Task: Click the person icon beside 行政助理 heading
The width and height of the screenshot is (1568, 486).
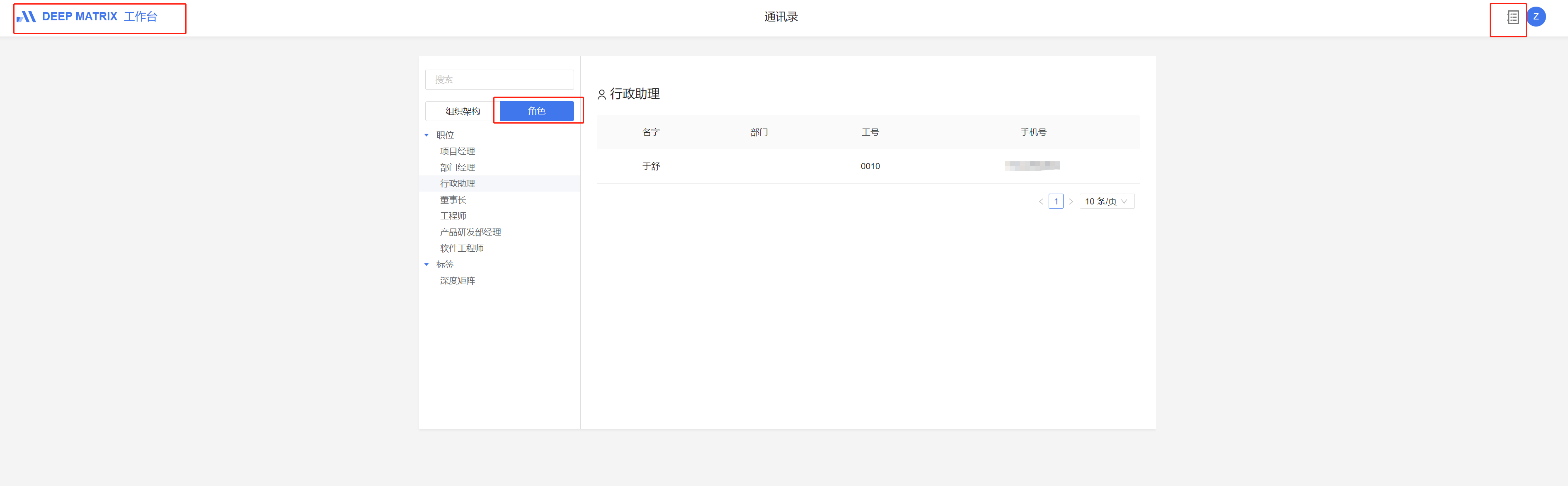Action: pos(601,95)
